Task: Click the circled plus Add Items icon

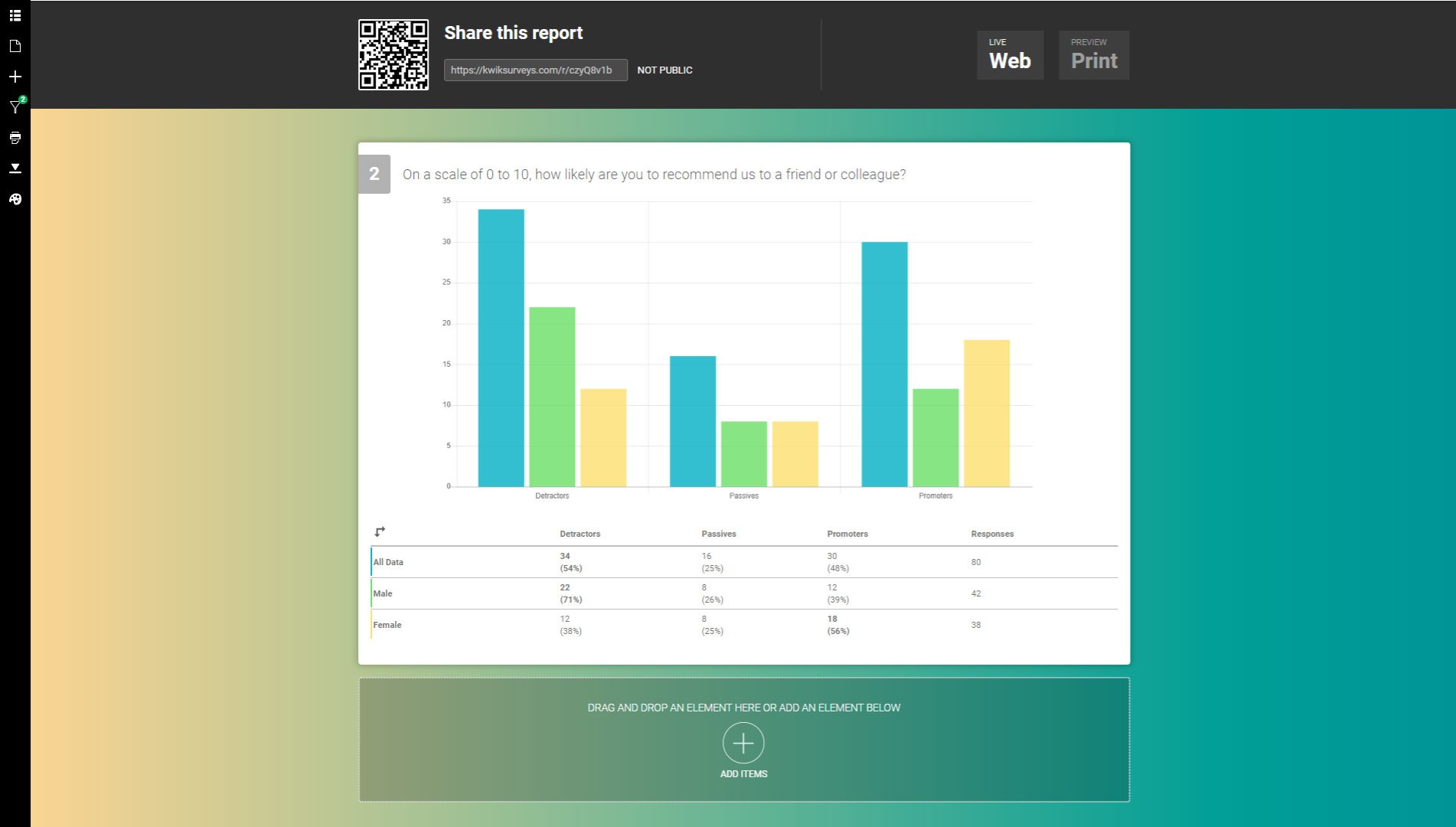Action: tap(743, 743)
